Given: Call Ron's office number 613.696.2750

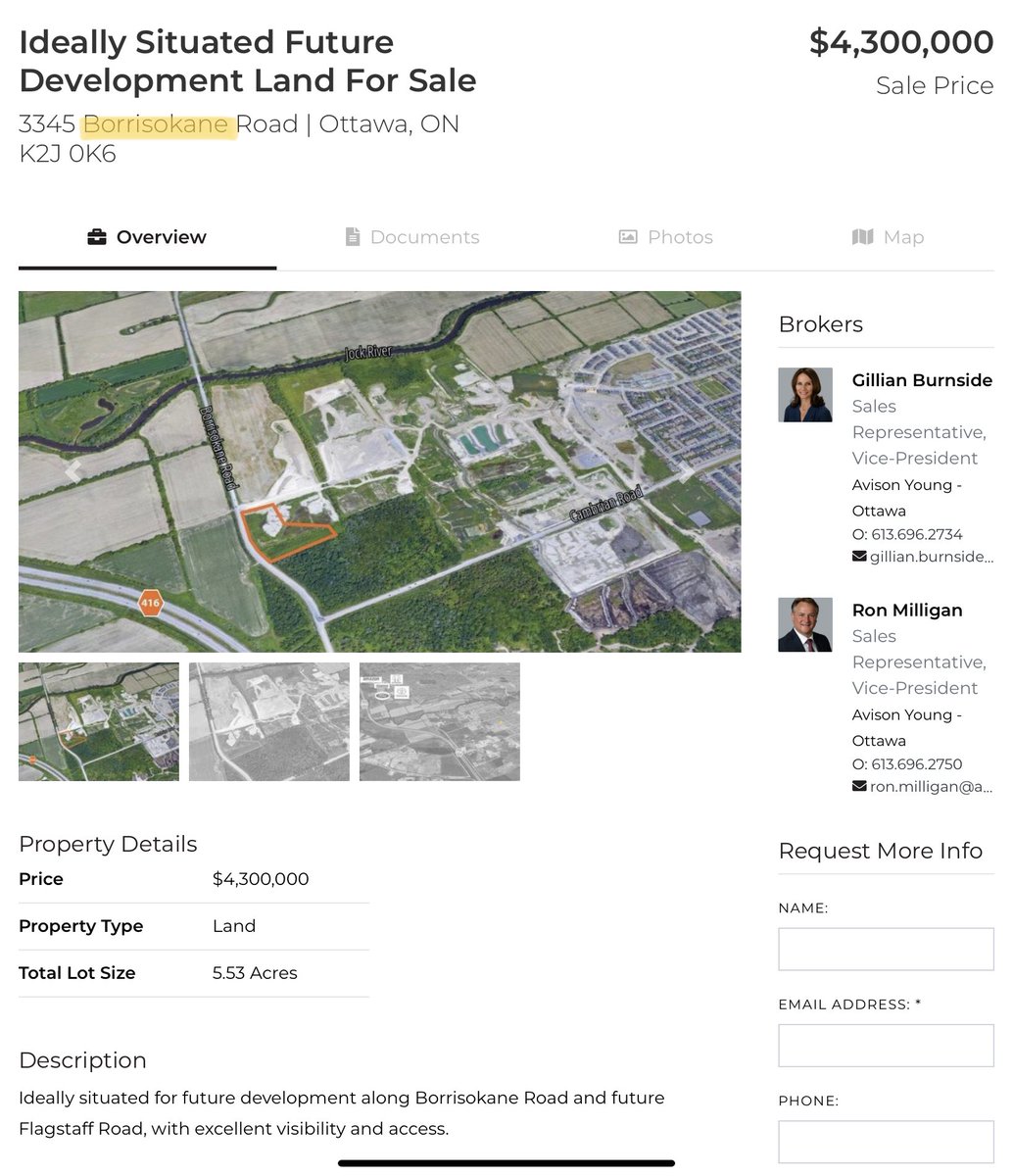Looking at the screenshot, I should (x=917, y=763).
